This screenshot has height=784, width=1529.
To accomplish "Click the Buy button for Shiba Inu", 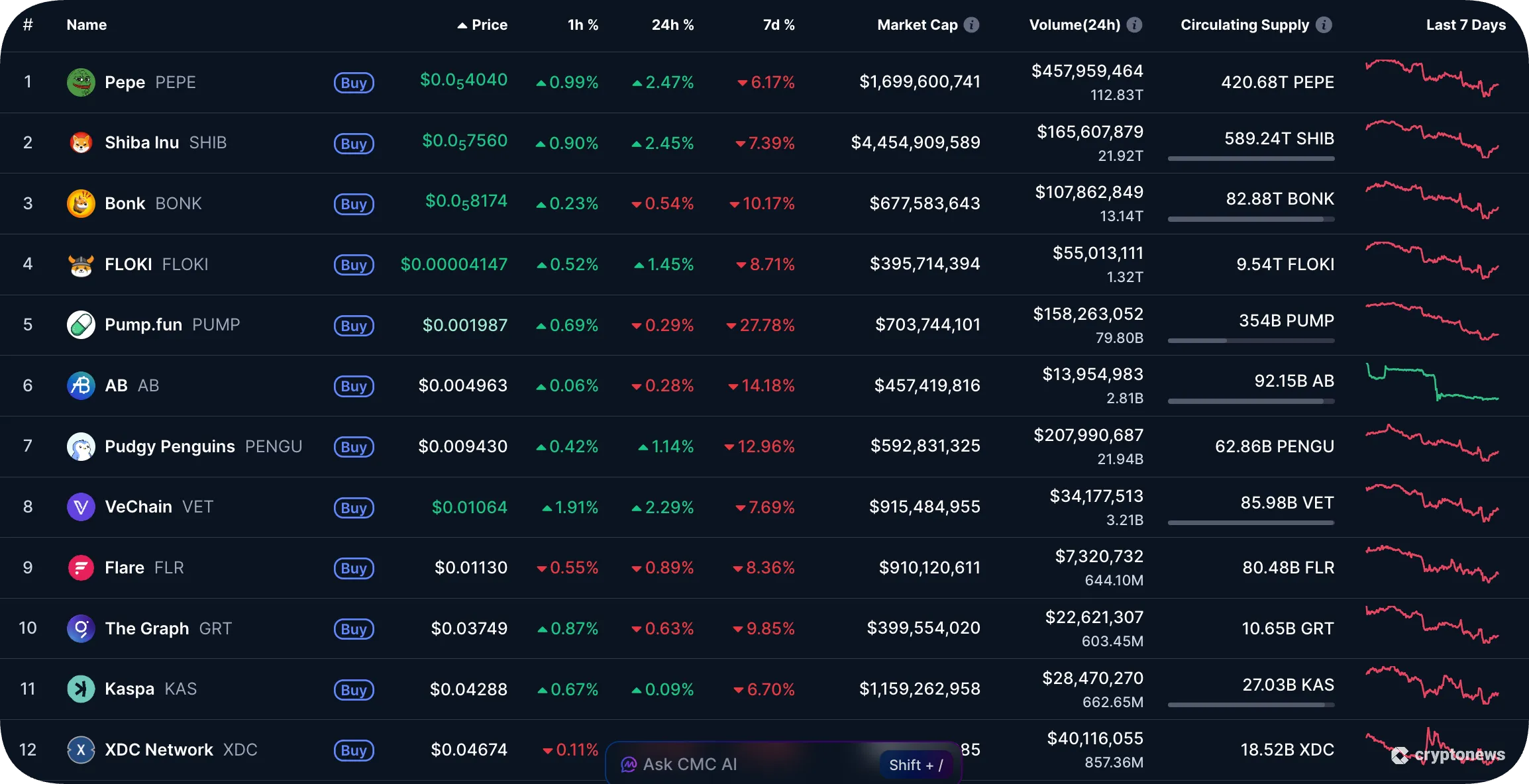I will tap(354, 143).
